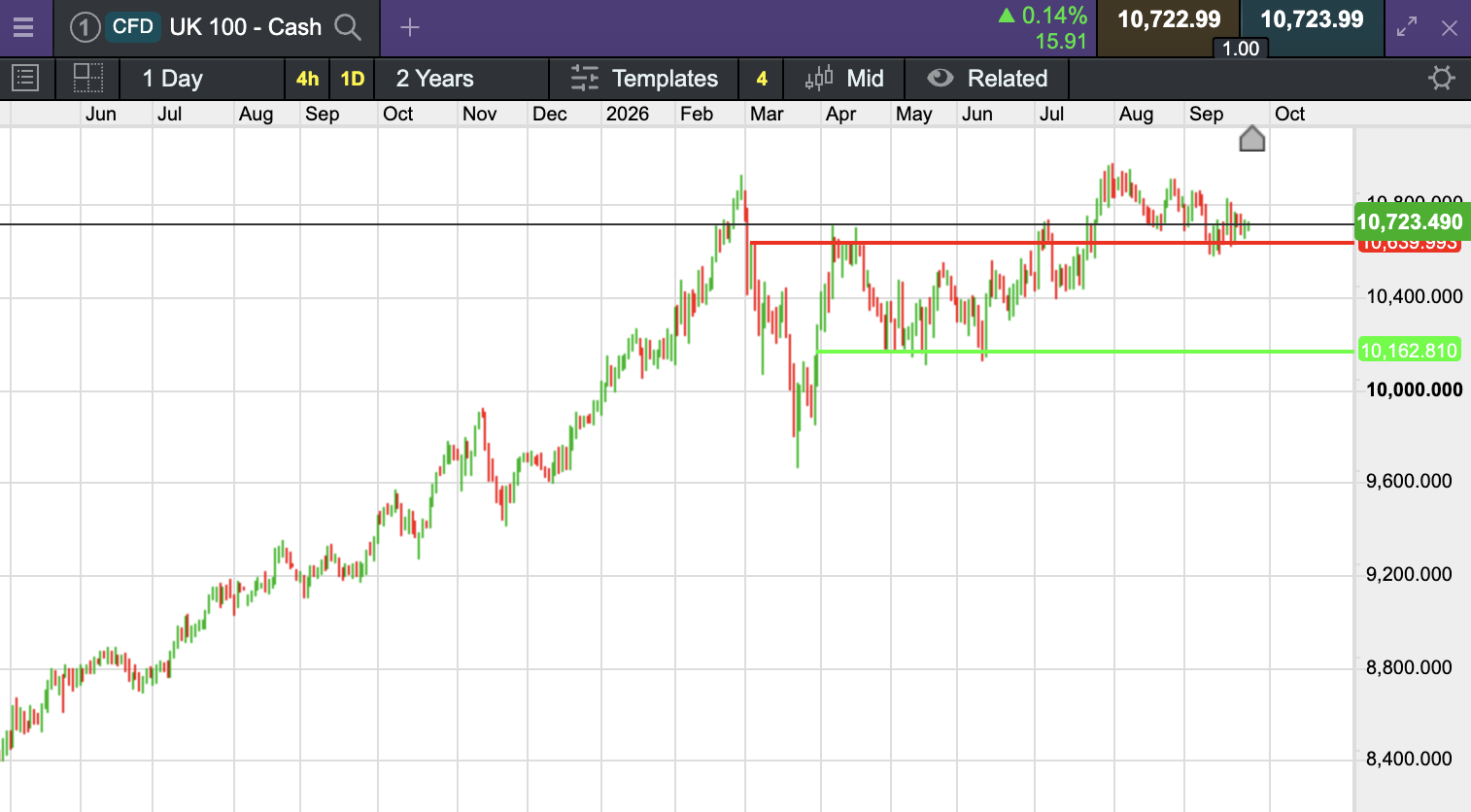This screenshot has height=812, width=1471.
Task: Click the buy price 10,723.99 button
Action: (1312, 20)
